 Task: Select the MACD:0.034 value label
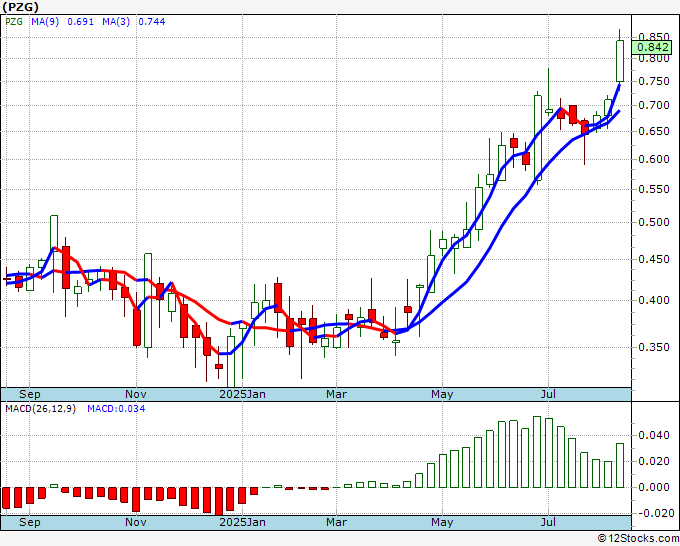[x=116, y=409]
